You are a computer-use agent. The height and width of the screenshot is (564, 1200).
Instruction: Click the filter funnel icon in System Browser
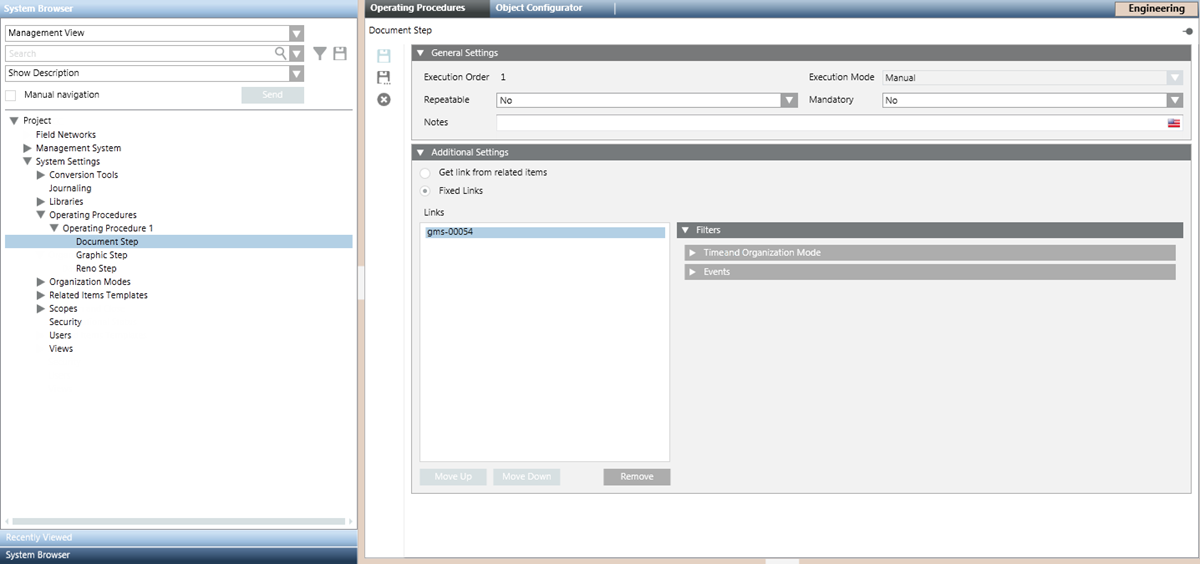320,53
